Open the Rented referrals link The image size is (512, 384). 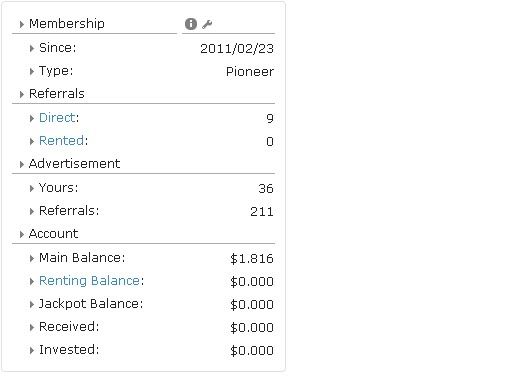tap(62, 141)
